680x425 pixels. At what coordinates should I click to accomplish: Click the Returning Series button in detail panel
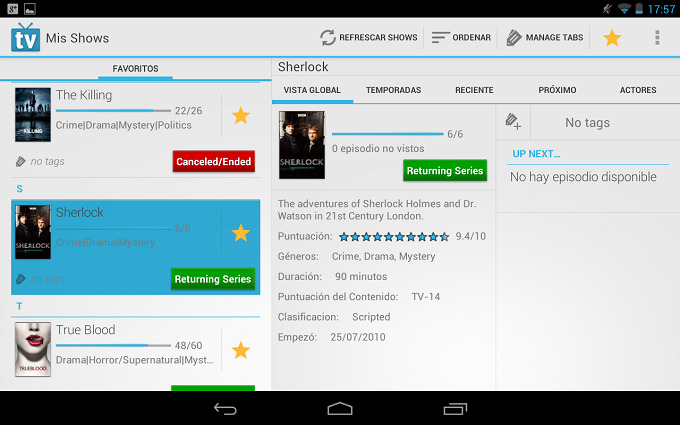tap(444, 170)
